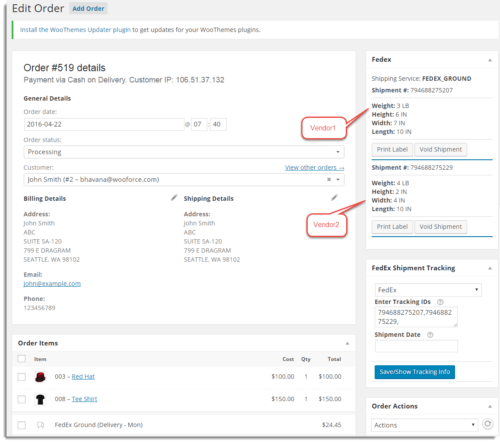Check the Tee Shirt item checkbox
This screenshot has width=500, height=443.
[22, 399]
